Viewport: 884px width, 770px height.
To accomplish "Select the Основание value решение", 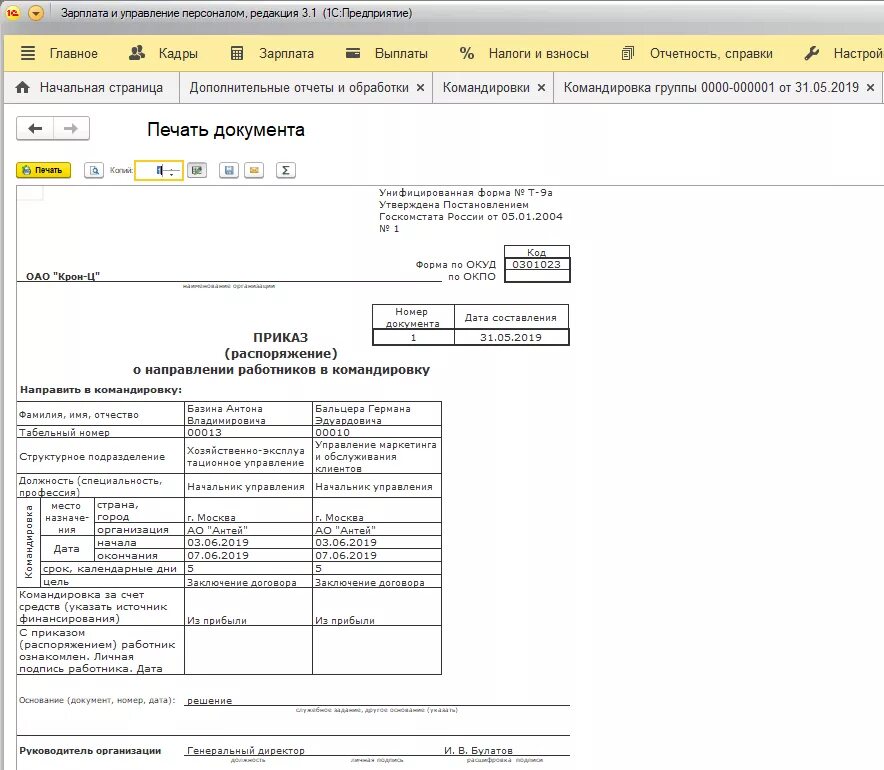I will (209, 701).
